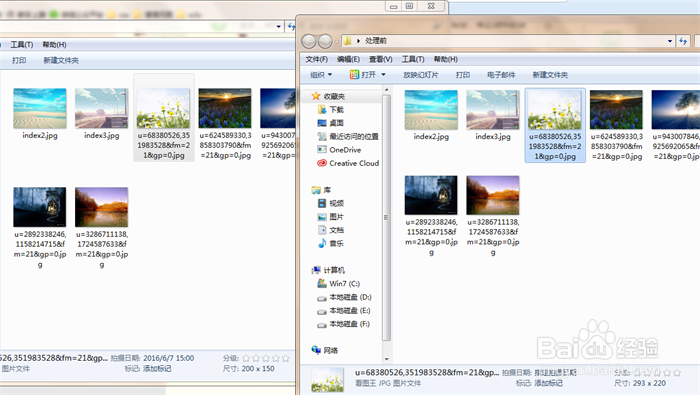The width and height of the screenshot is (700, 395).
Task: Click 电子邮件 email button
Action: tap(501, 75)
